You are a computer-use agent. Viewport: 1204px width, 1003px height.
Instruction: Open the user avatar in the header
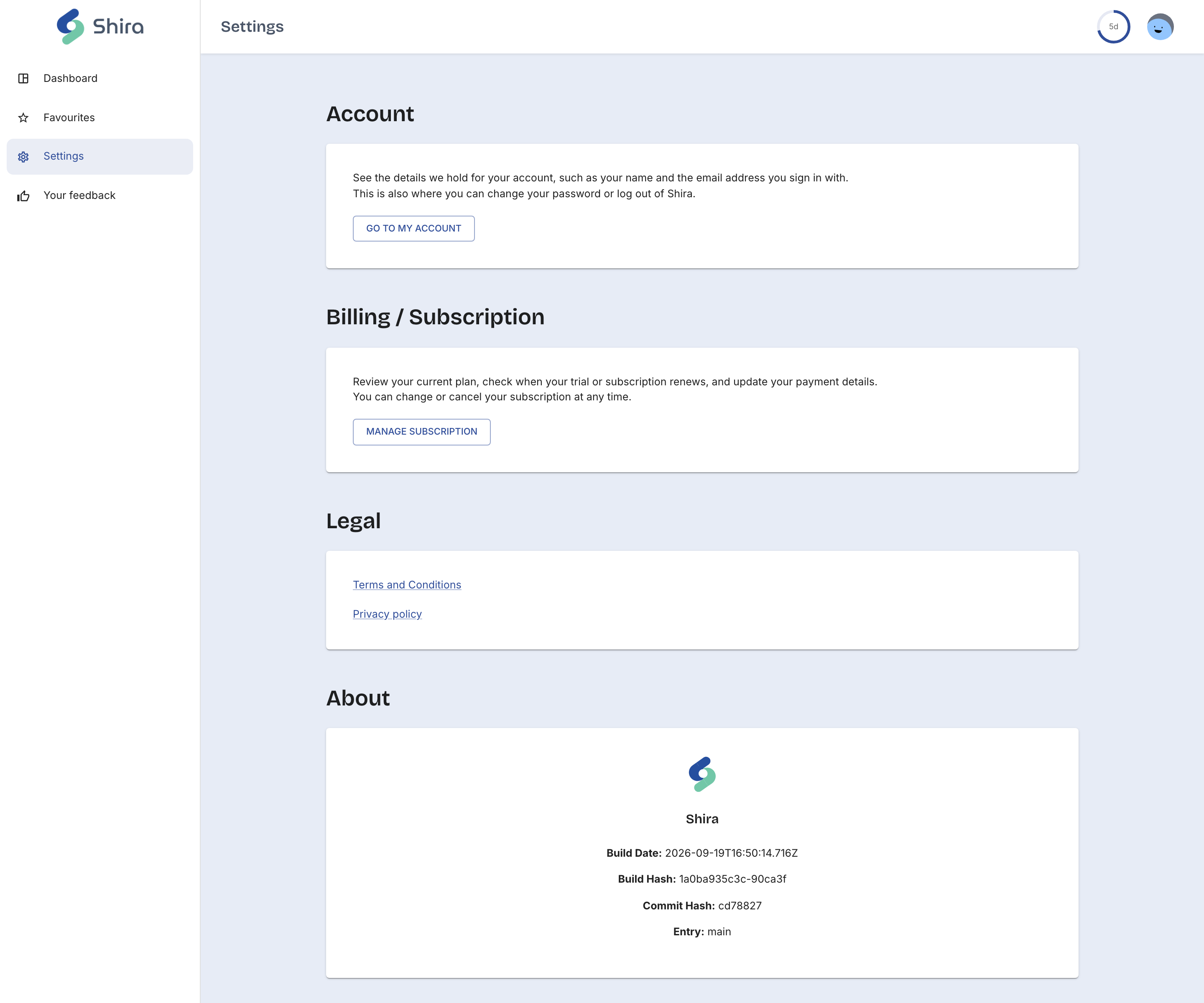(x=1160, y=27)
